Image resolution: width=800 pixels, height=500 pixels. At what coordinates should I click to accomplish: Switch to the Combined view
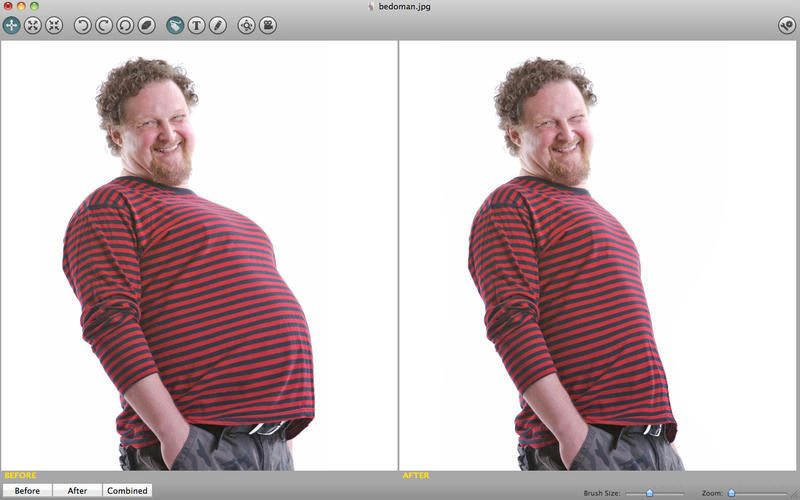point(127,490)
